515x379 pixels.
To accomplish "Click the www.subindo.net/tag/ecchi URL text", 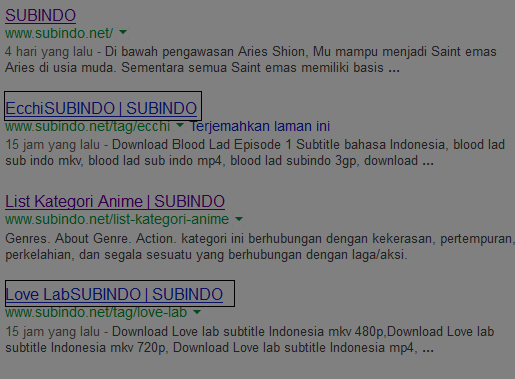I will click(x=88, y=126).
